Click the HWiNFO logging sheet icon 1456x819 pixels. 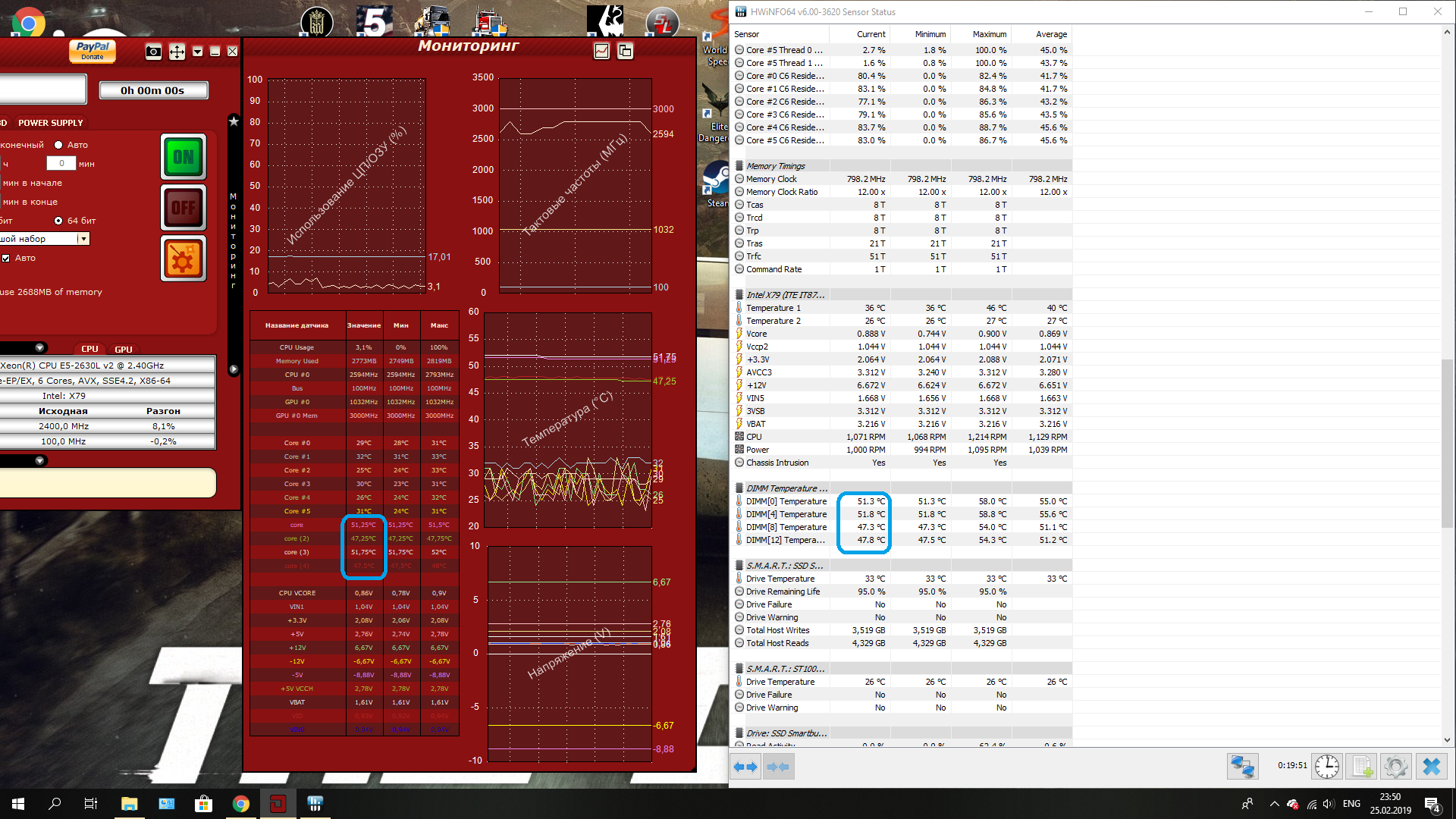point(1362,767)
